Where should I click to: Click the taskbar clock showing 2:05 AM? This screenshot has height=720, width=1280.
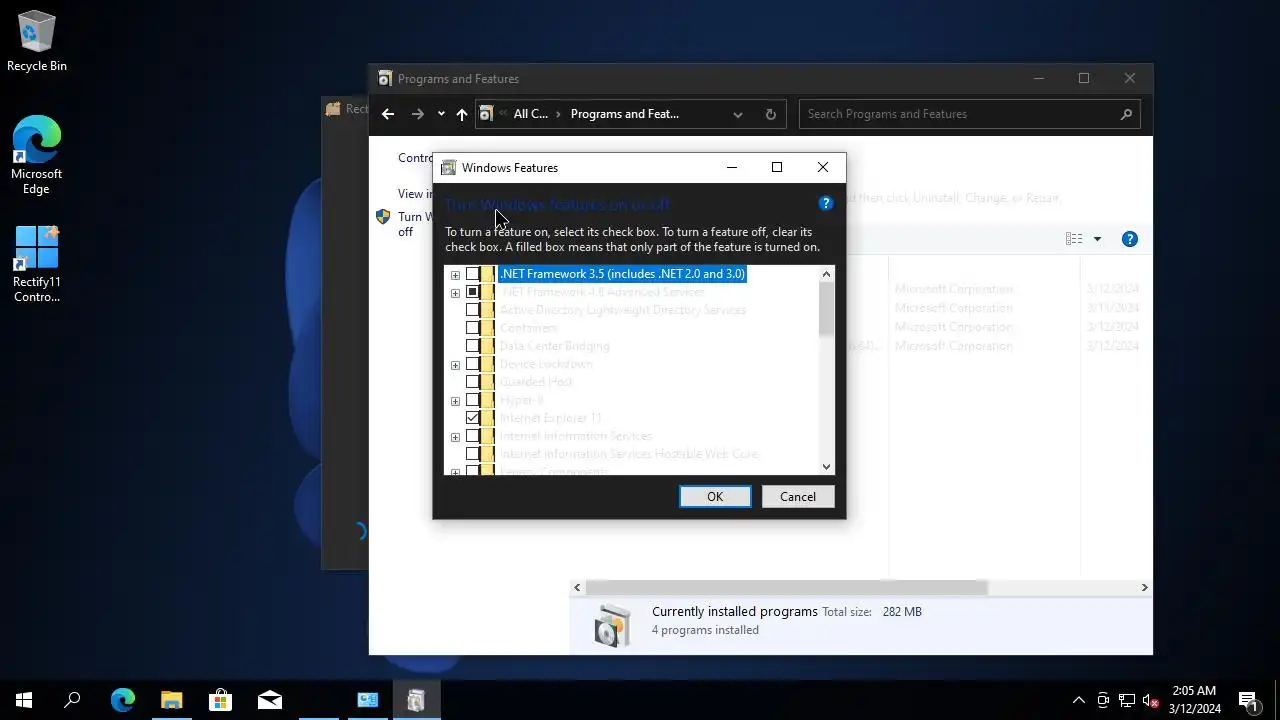pos(1194,700)
